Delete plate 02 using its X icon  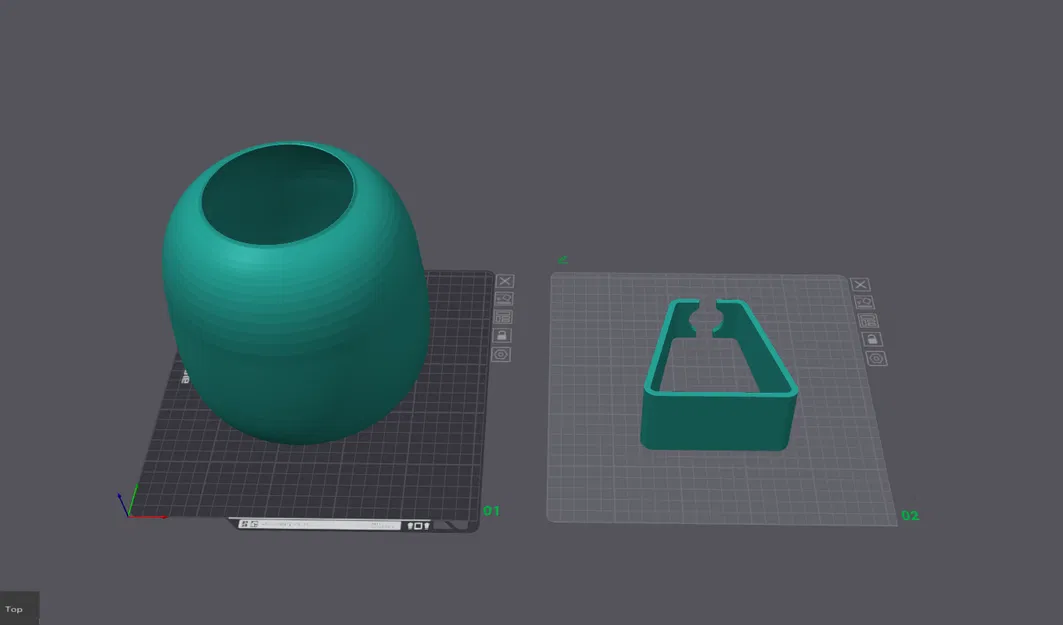tap(861, 283)
